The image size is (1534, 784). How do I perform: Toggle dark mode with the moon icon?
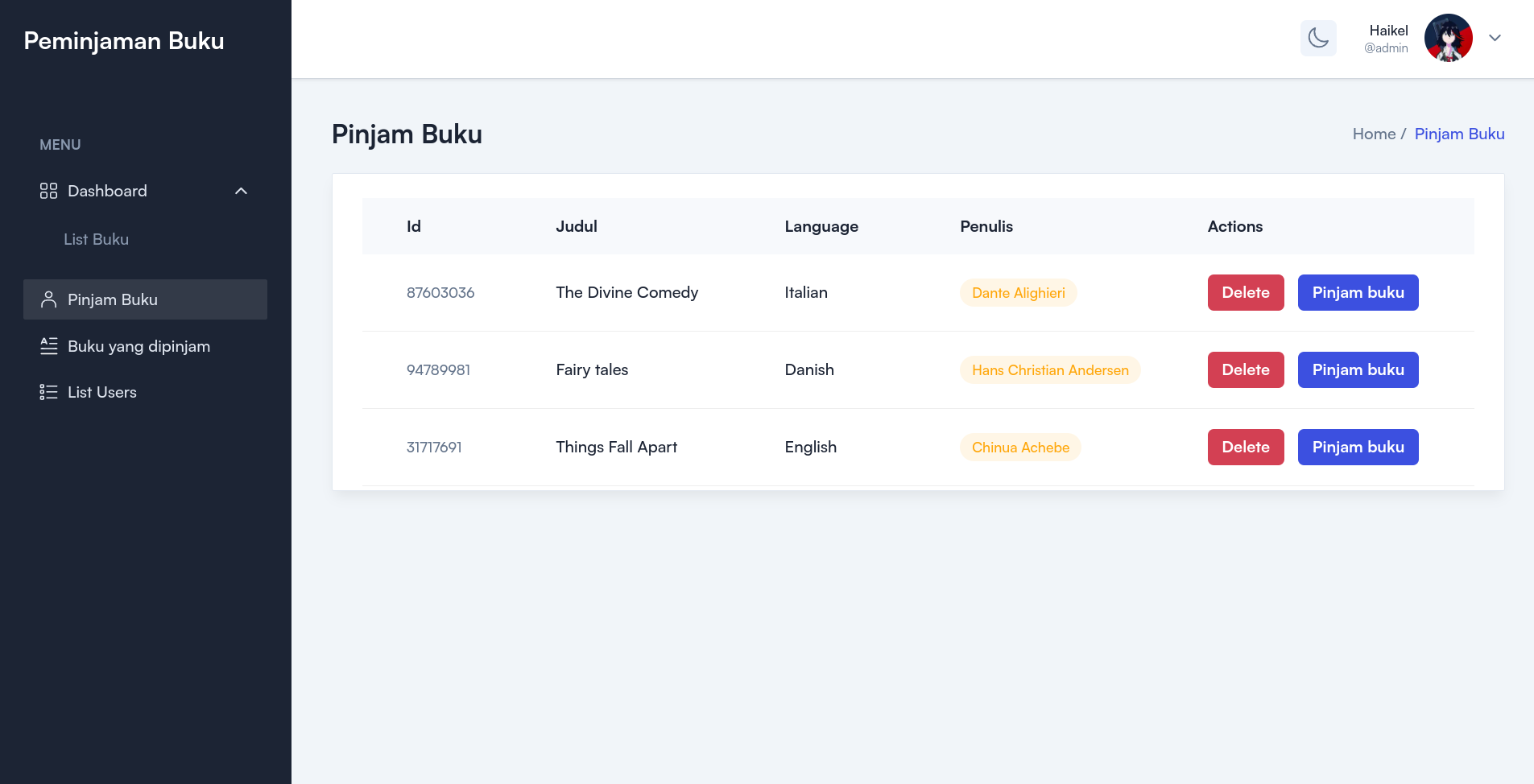(1318, 38)
